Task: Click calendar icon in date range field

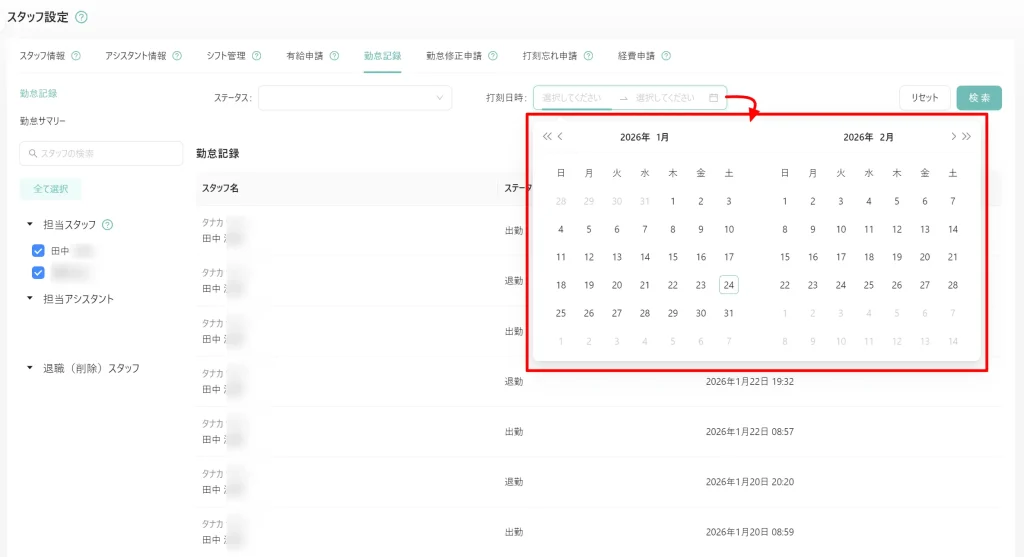Action: click(x=713, y=98)
